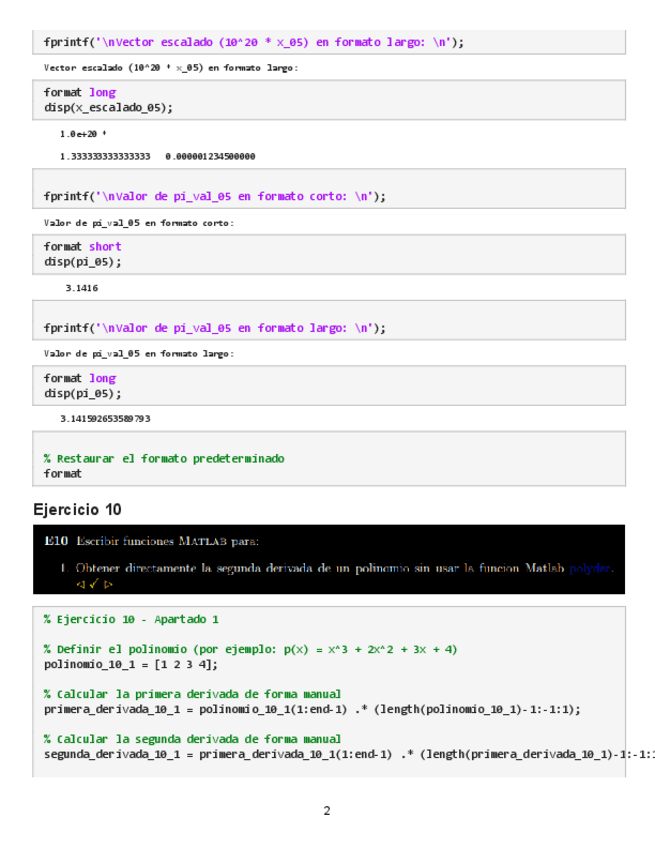Click the polinomio_10_1 = [1 2 3 4] line
This screenshot has width=655, height=848.
[x=130, y=663]
